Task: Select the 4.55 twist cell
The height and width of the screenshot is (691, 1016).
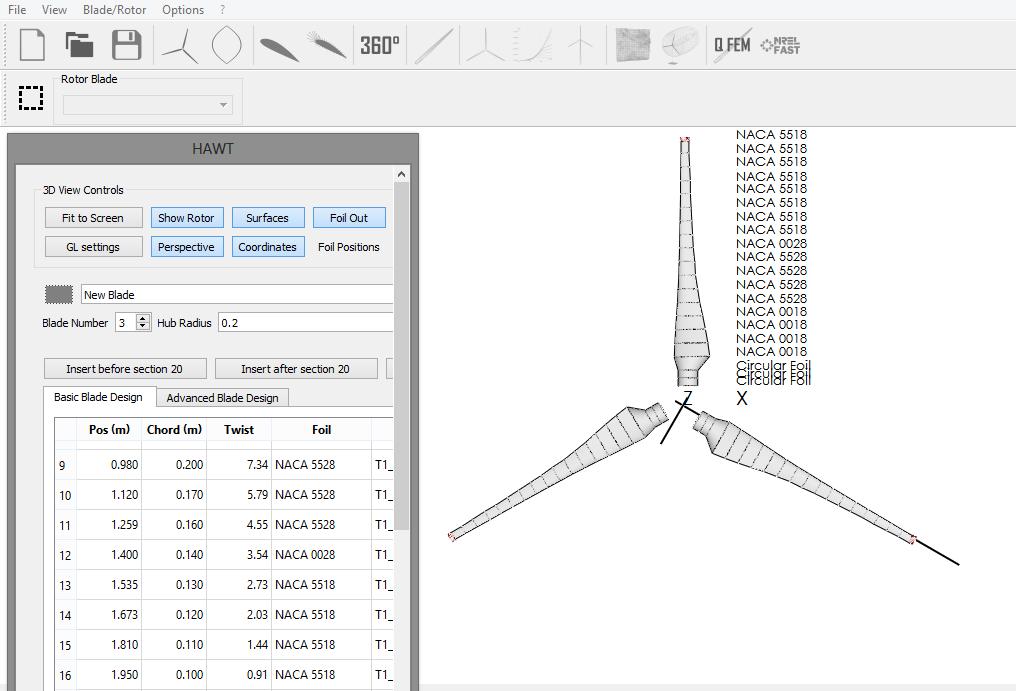Action: click(239, 524)
